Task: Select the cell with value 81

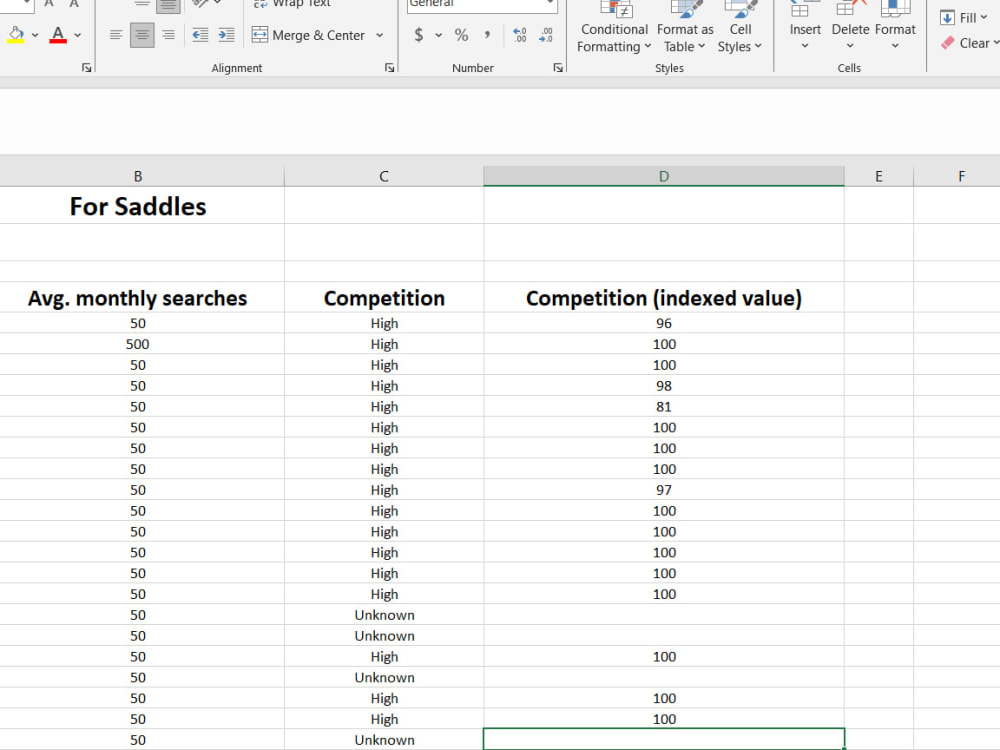Action: [664, 407]
